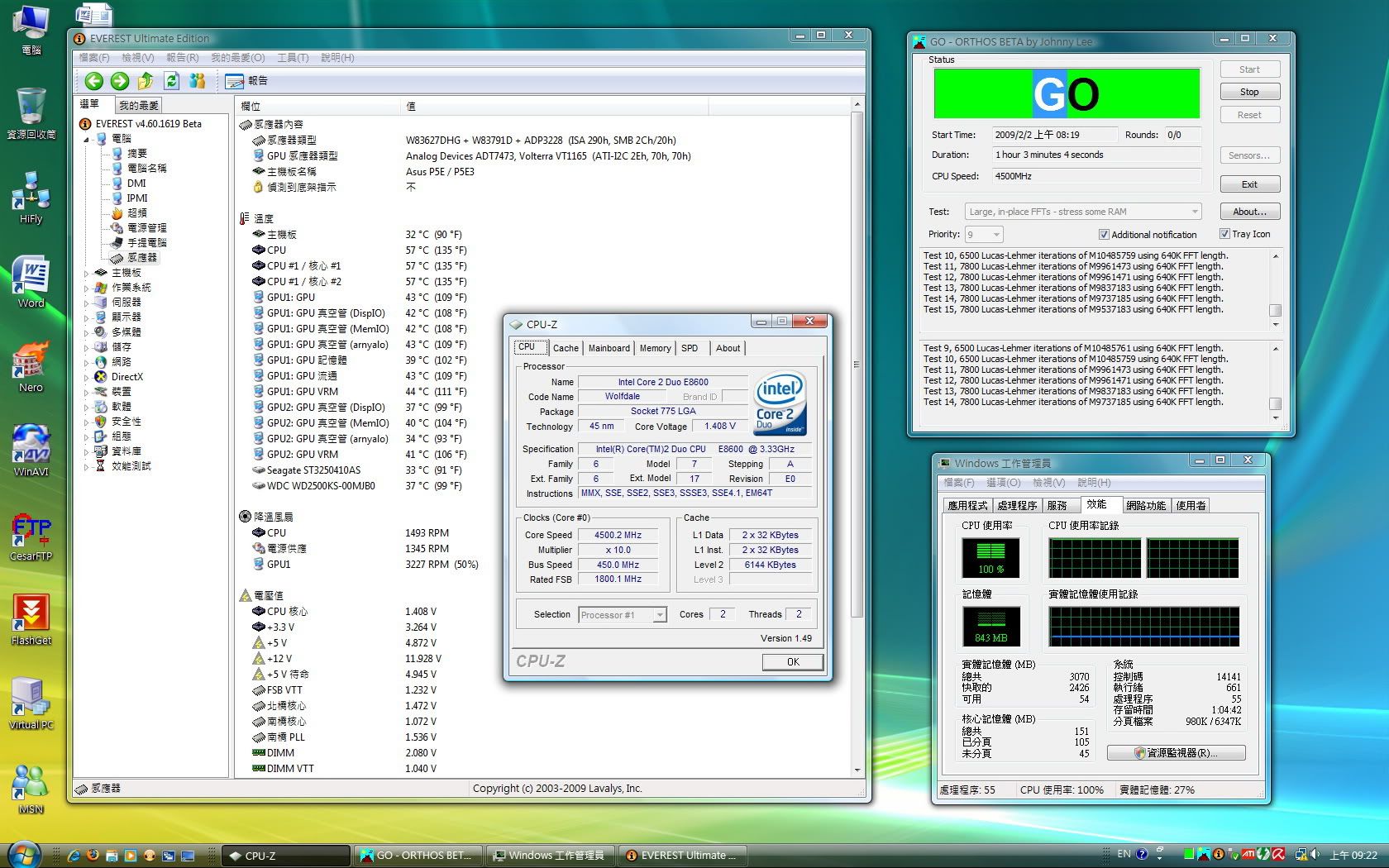Open the EVEREST 檔案(F) menu
The height and width of the screenshot is (868, 1389).
93,58
